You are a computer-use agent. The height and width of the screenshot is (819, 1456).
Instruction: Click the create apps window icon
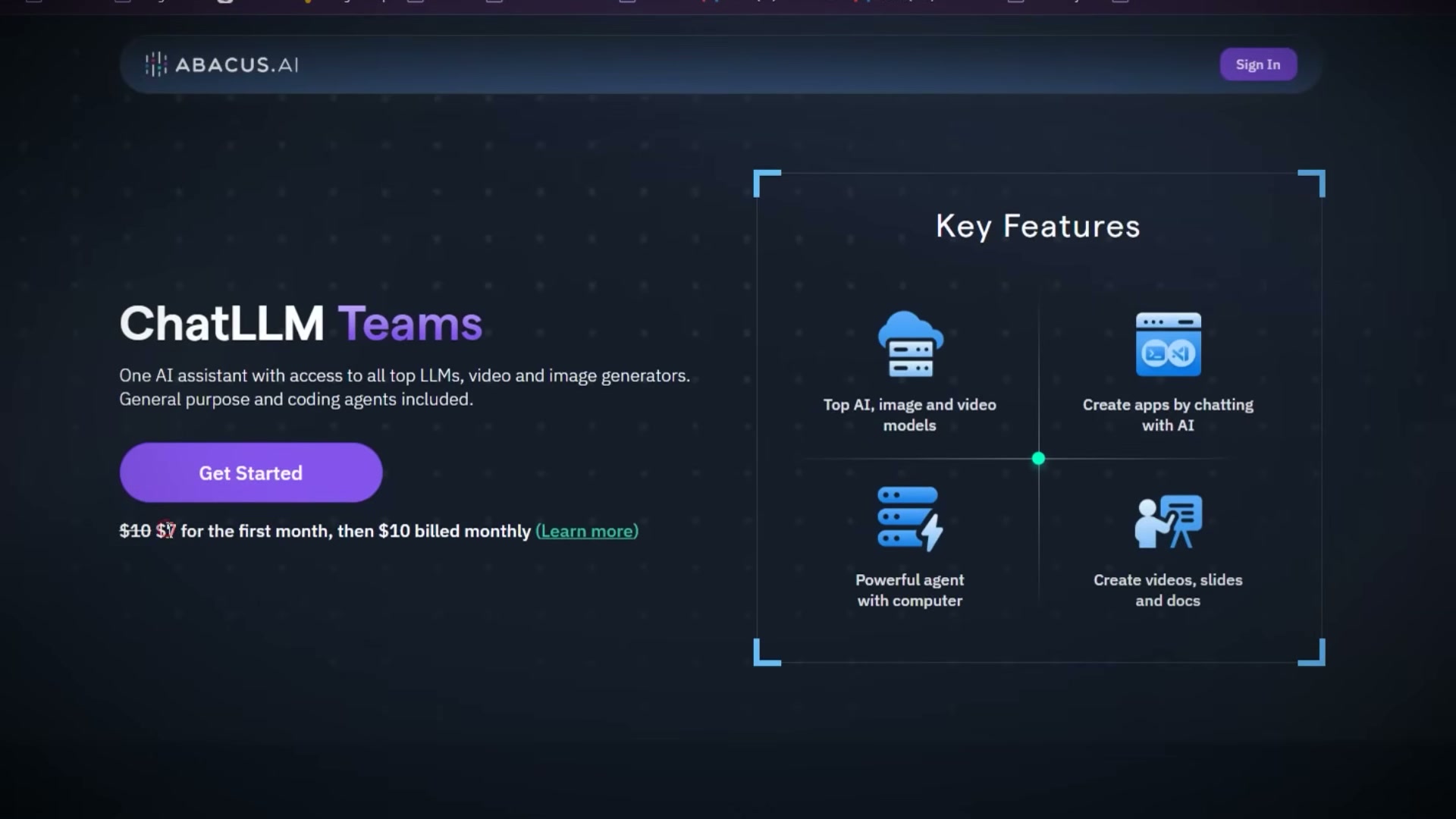(x=1168, y=344)
